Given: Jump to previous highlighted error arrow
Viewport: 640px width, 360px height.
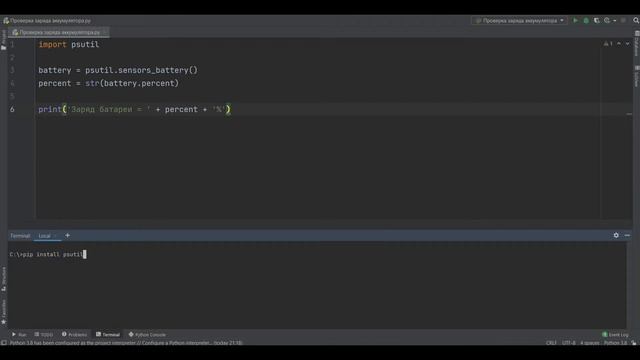Looking at the screenshot, I should [x=619, y=44].
